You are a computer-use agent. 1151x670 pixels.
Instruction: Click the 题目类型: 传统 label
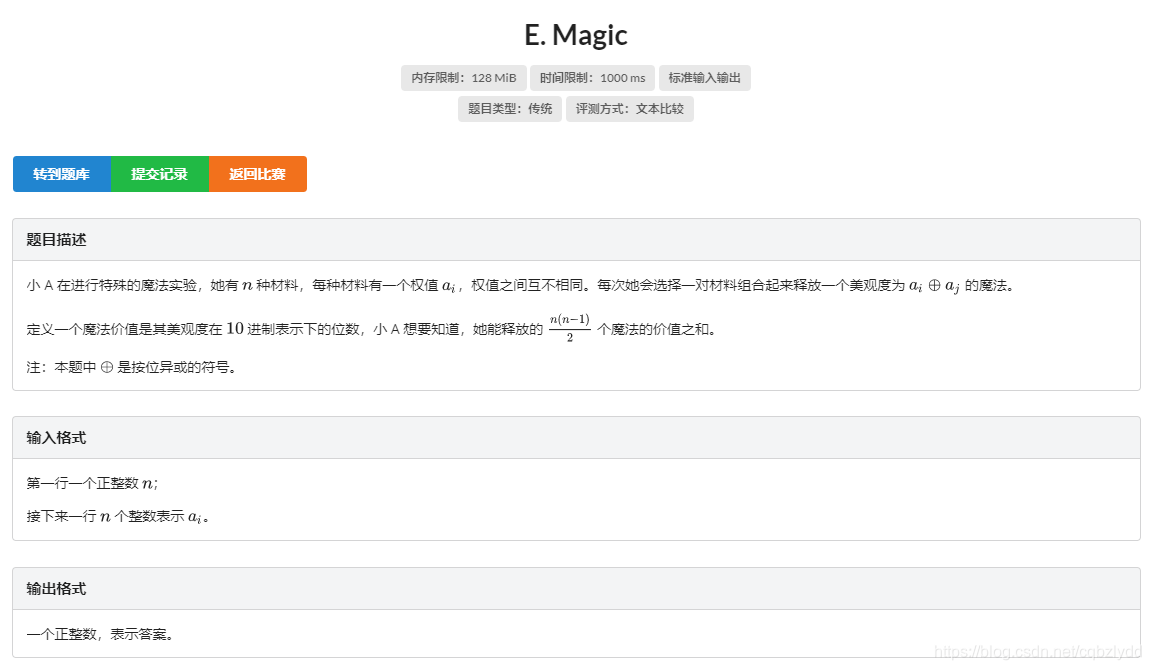click(510, 109)
